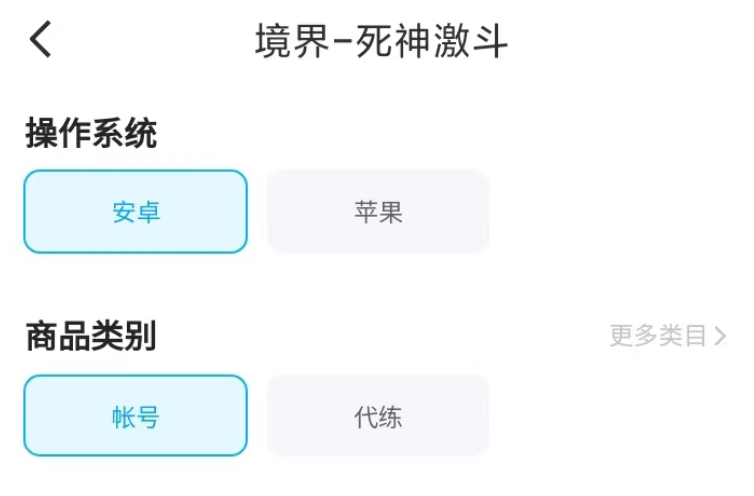Tap the back arrow icon
Screen dimensions: 754x496
[x=40, y=41]
